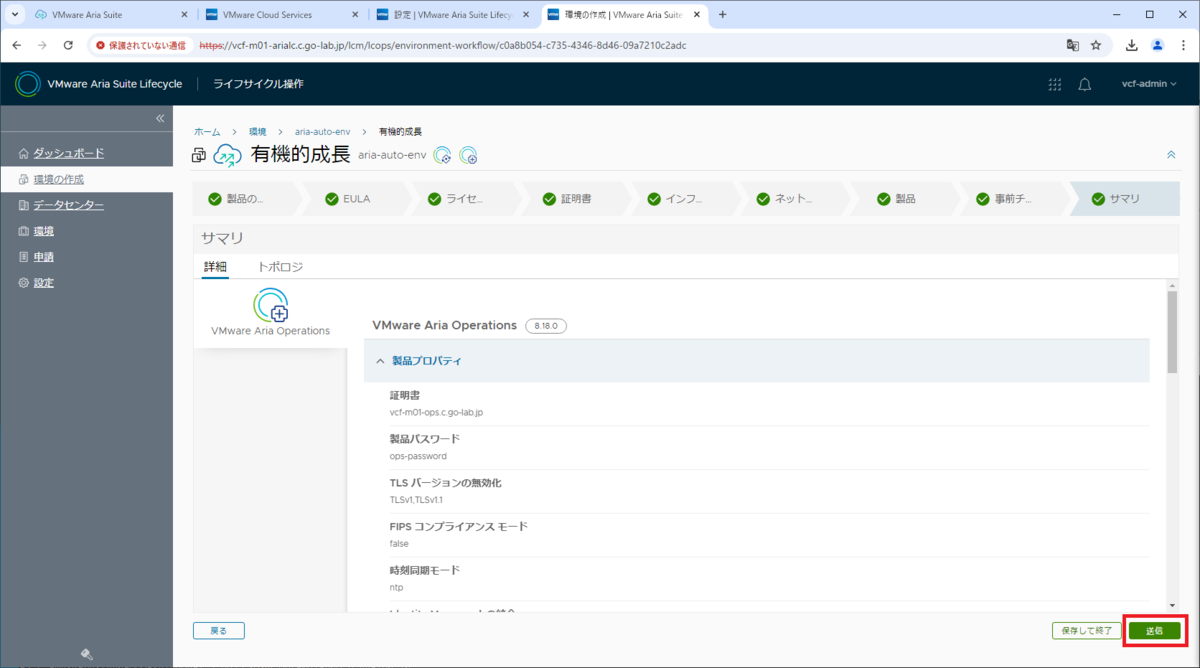This screenshot has width=1200, height=668.
Task: Open the browser profile avatar
Action: click(x=1157, y=45)
